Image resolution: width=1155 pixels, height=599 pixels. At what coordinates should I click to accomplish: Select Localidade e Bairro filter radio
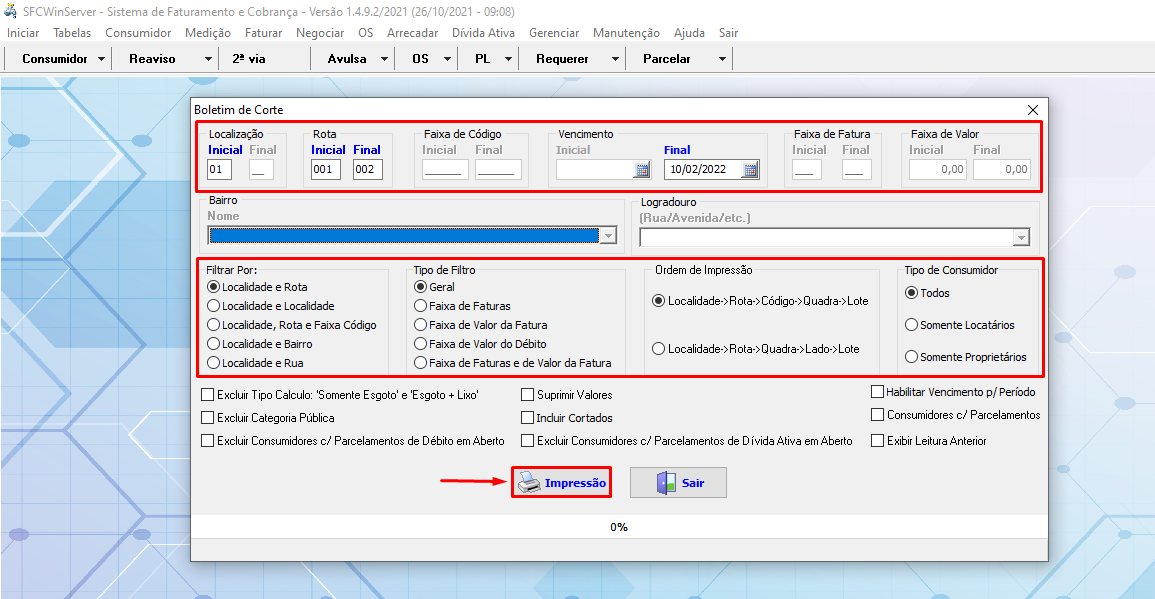pyautogui.click(x=213, y=344)
